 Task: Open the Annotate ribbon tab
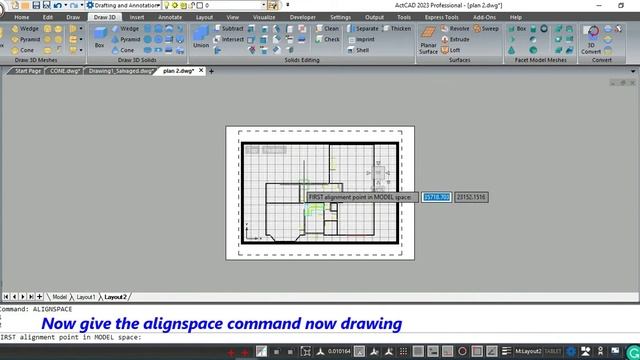[170, 17]
